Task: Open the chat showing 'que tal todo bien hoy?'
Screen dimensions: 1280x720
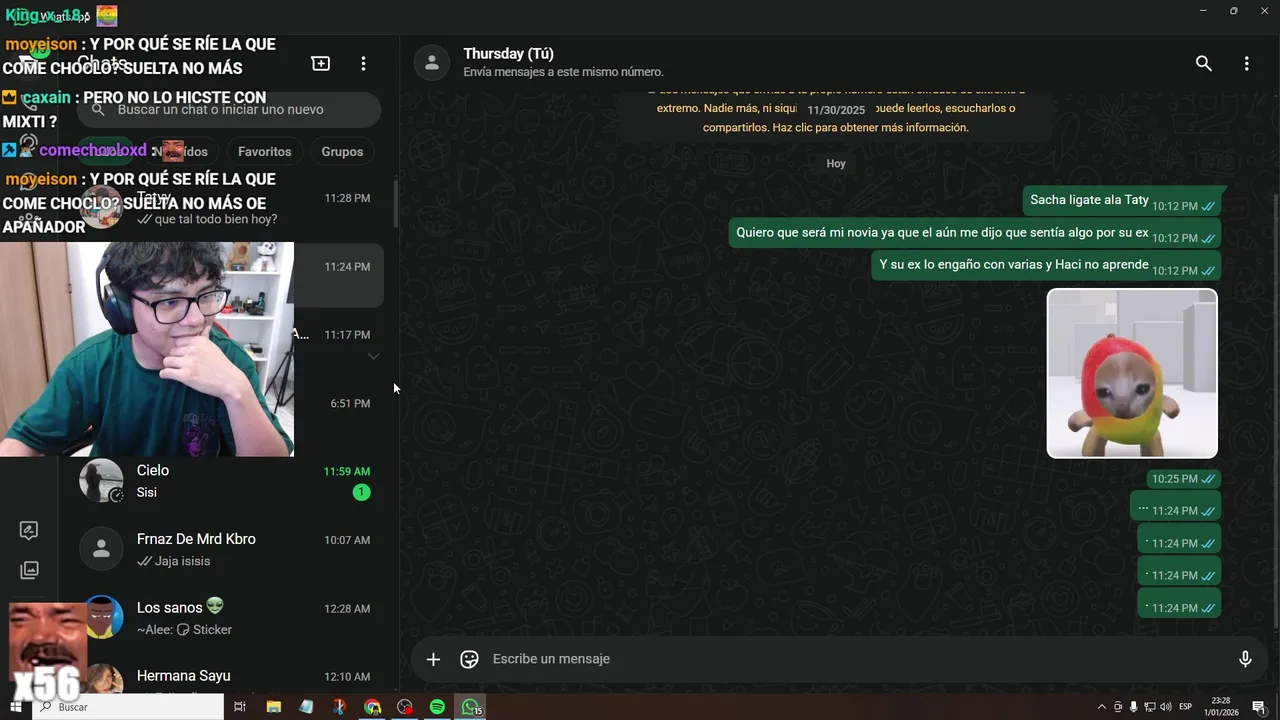Action: (x=230, y=208)
